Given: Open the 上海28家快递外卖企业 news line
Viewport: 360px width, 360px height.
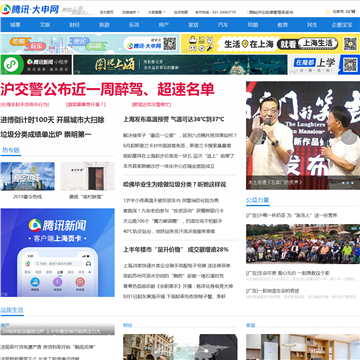Looking at the screenshot, I should tap(177, 266).
